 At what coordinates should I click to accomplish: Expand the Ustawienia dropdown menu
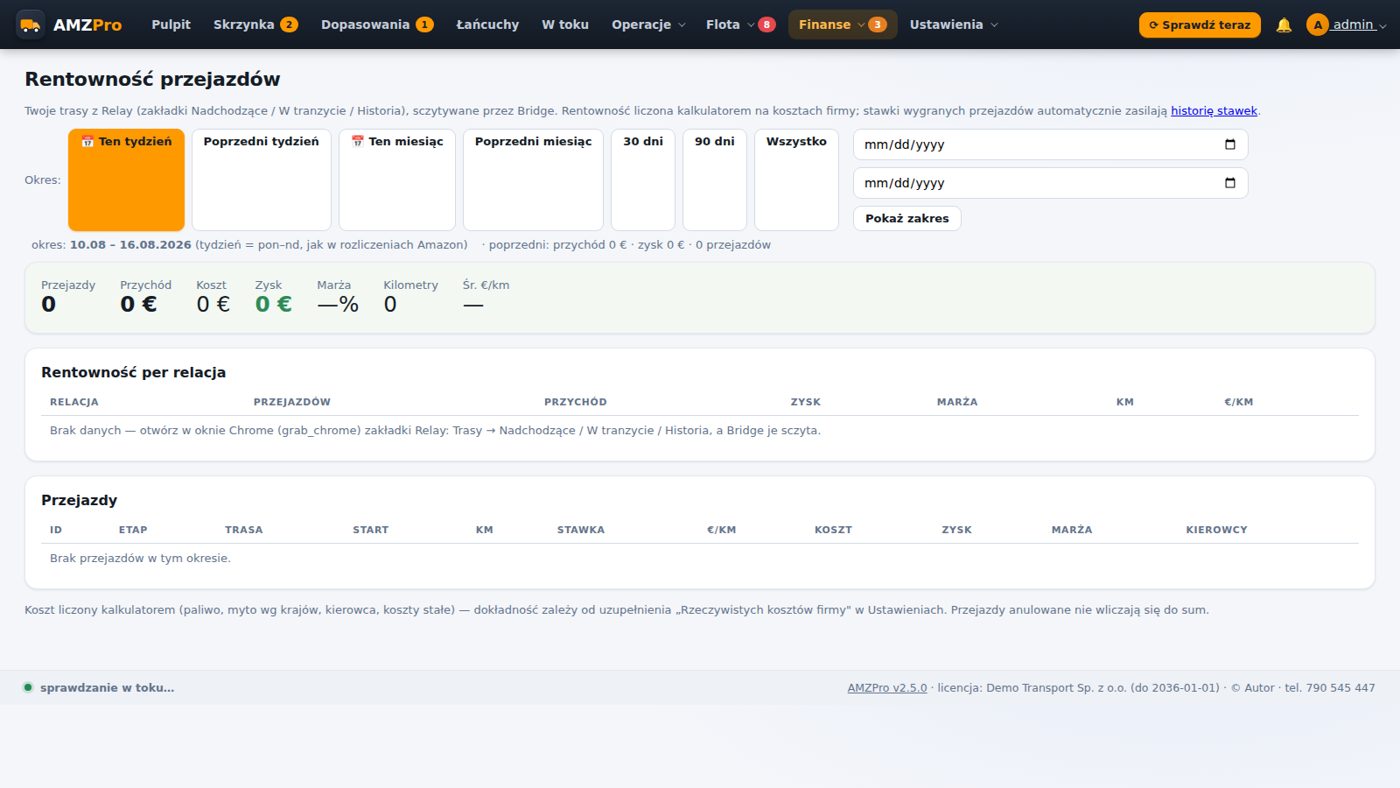(x=953, y=25)
